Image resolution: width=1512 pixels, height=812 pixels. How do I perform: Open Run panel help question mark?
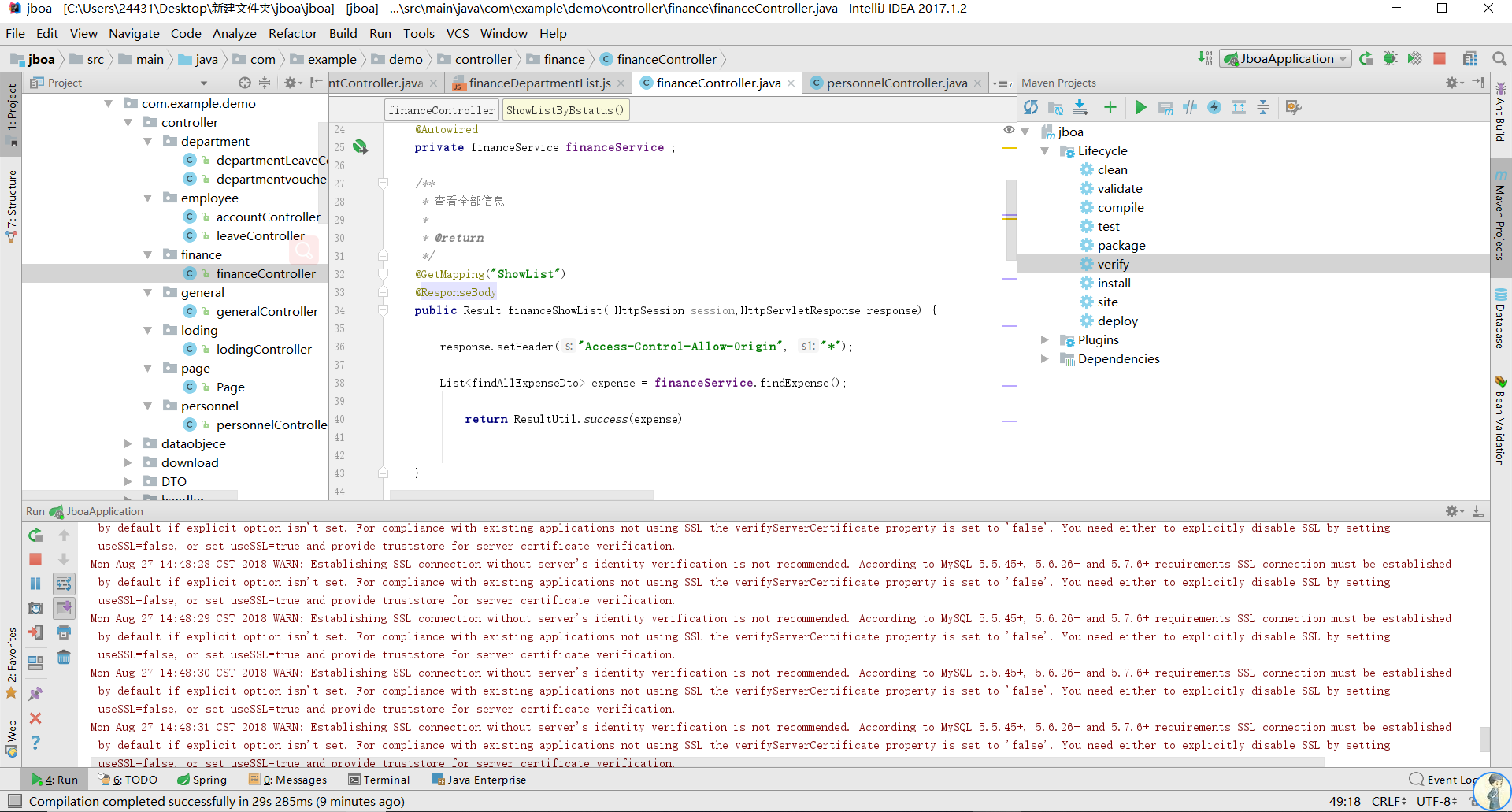click(x=35, y=743)
